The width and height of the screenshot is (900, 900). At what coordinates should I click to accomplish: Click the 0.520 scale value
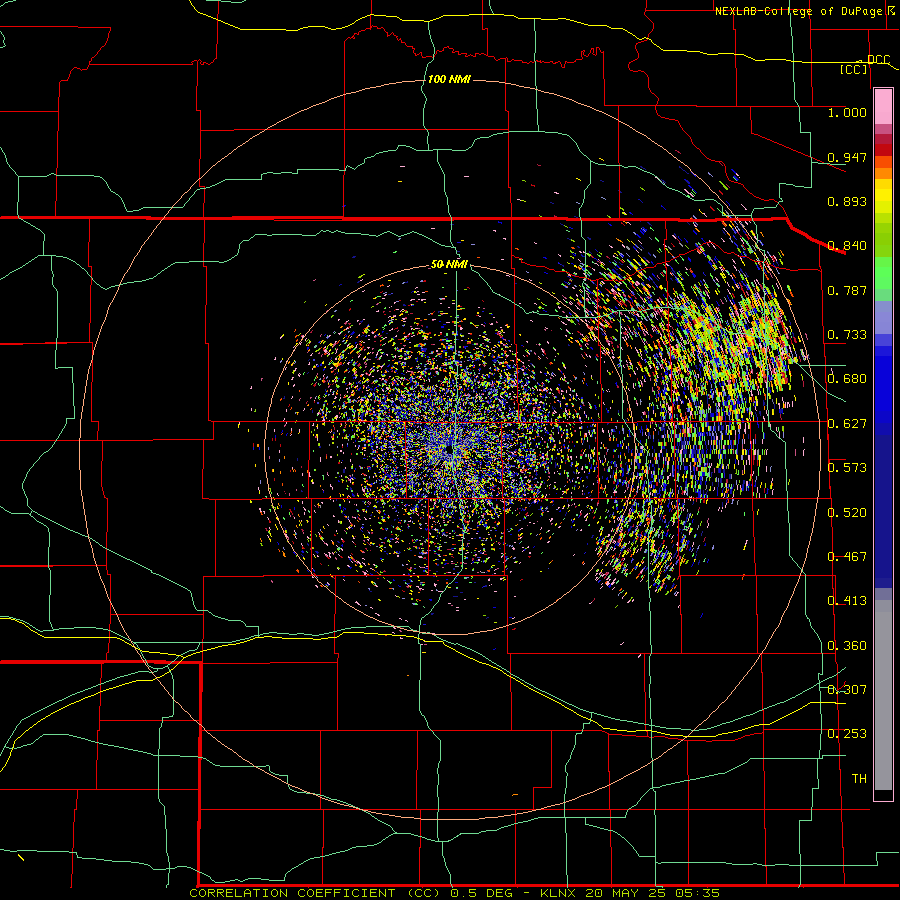tap(847, 513)
